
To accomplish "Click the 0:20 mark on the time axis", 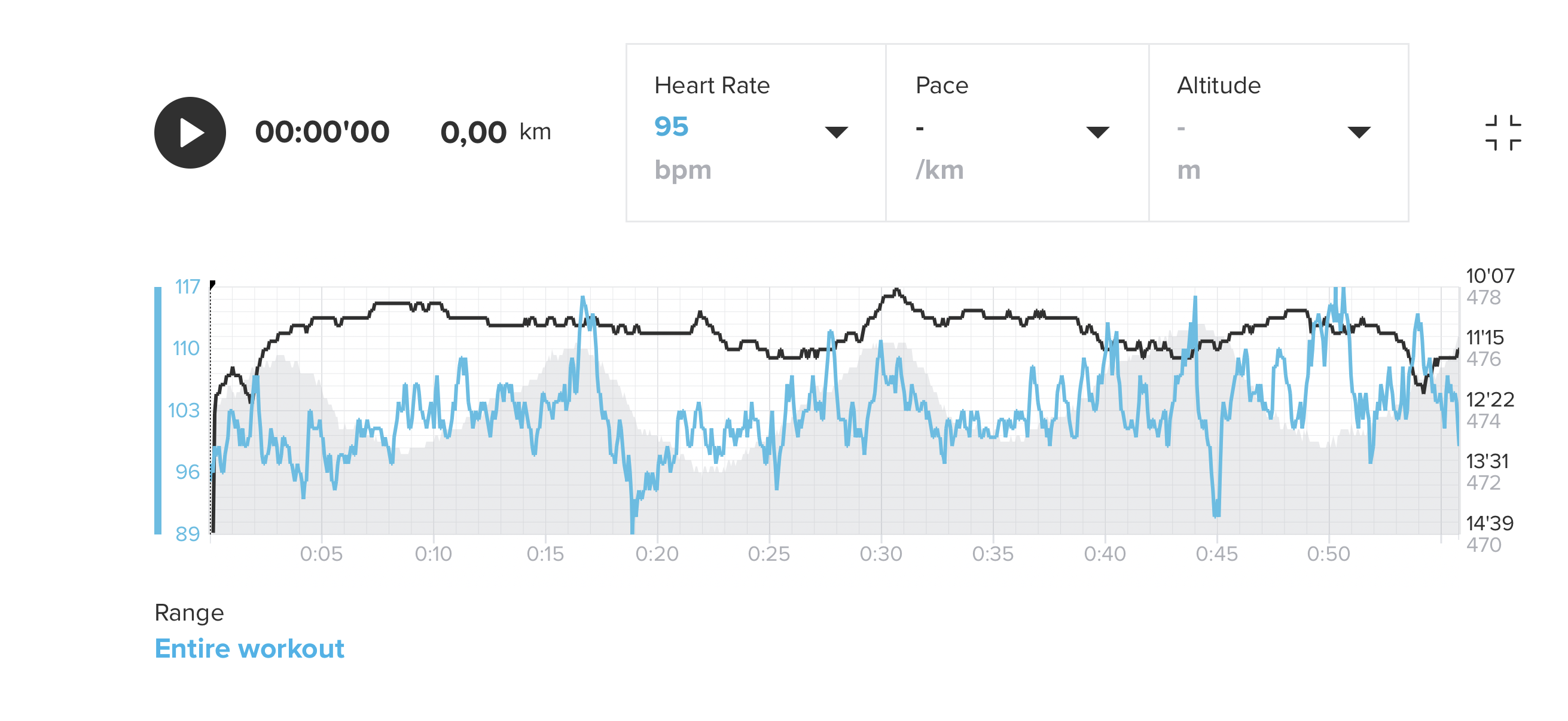I will pos(657,554).
